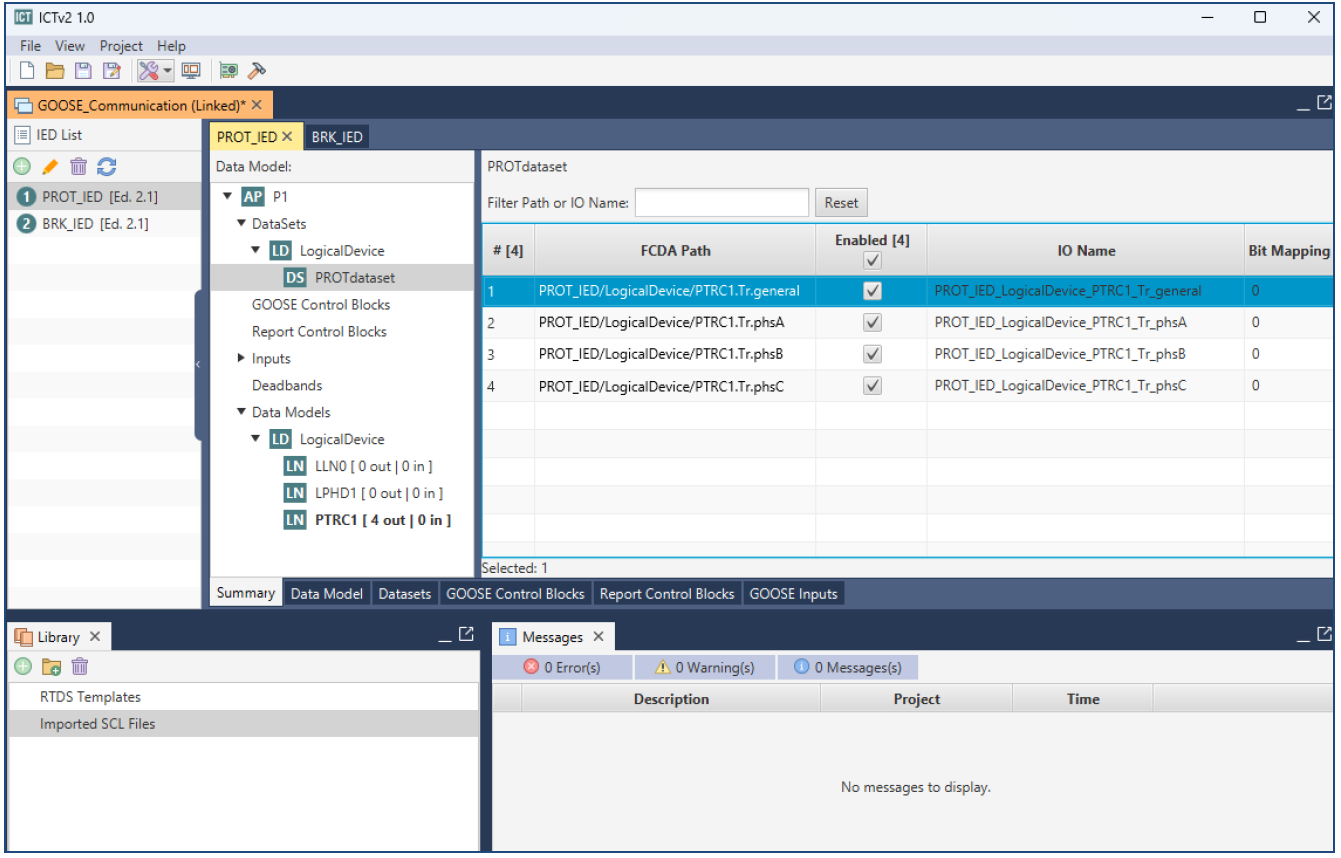Add a new IED with green plus

pos(21,167)
